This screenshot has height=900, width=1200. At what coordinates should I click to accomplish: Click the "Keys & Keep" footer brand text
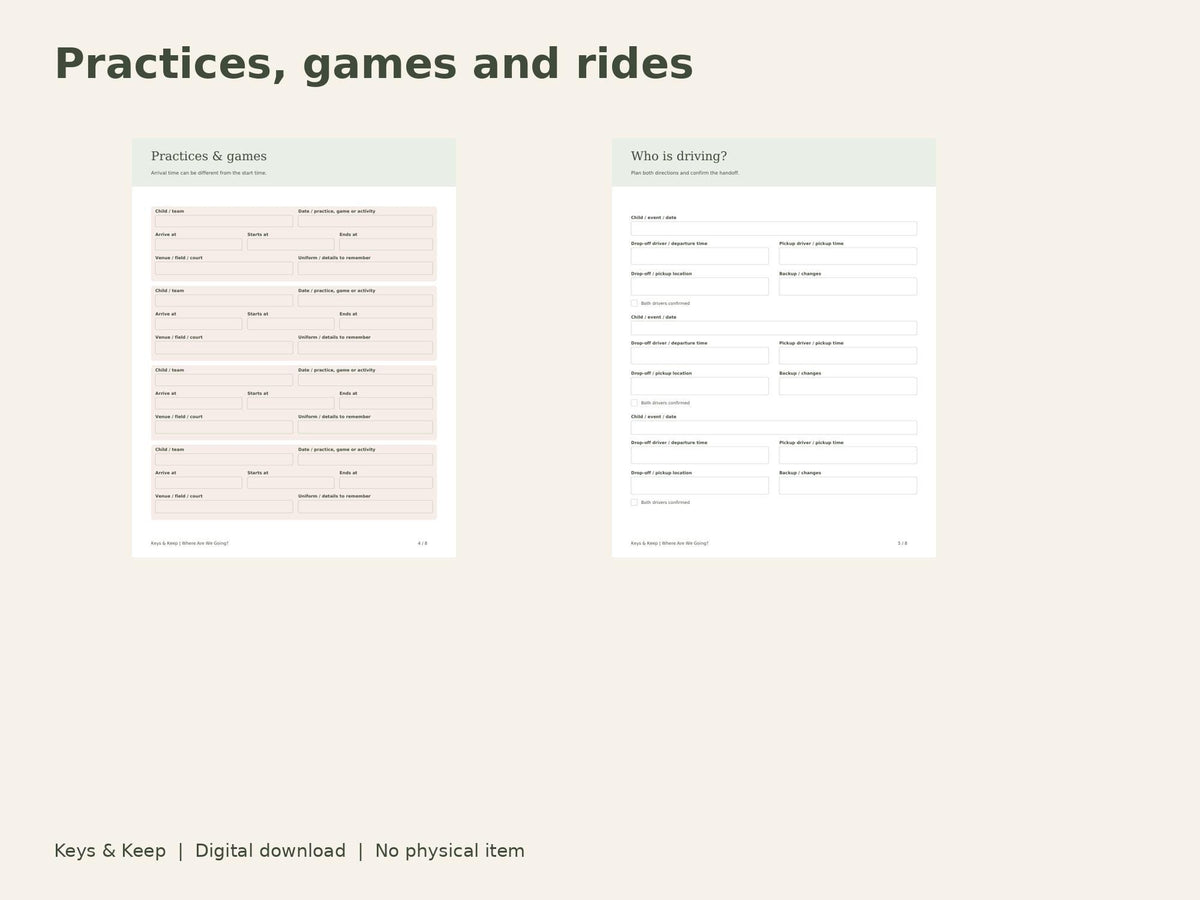[110, 851]
